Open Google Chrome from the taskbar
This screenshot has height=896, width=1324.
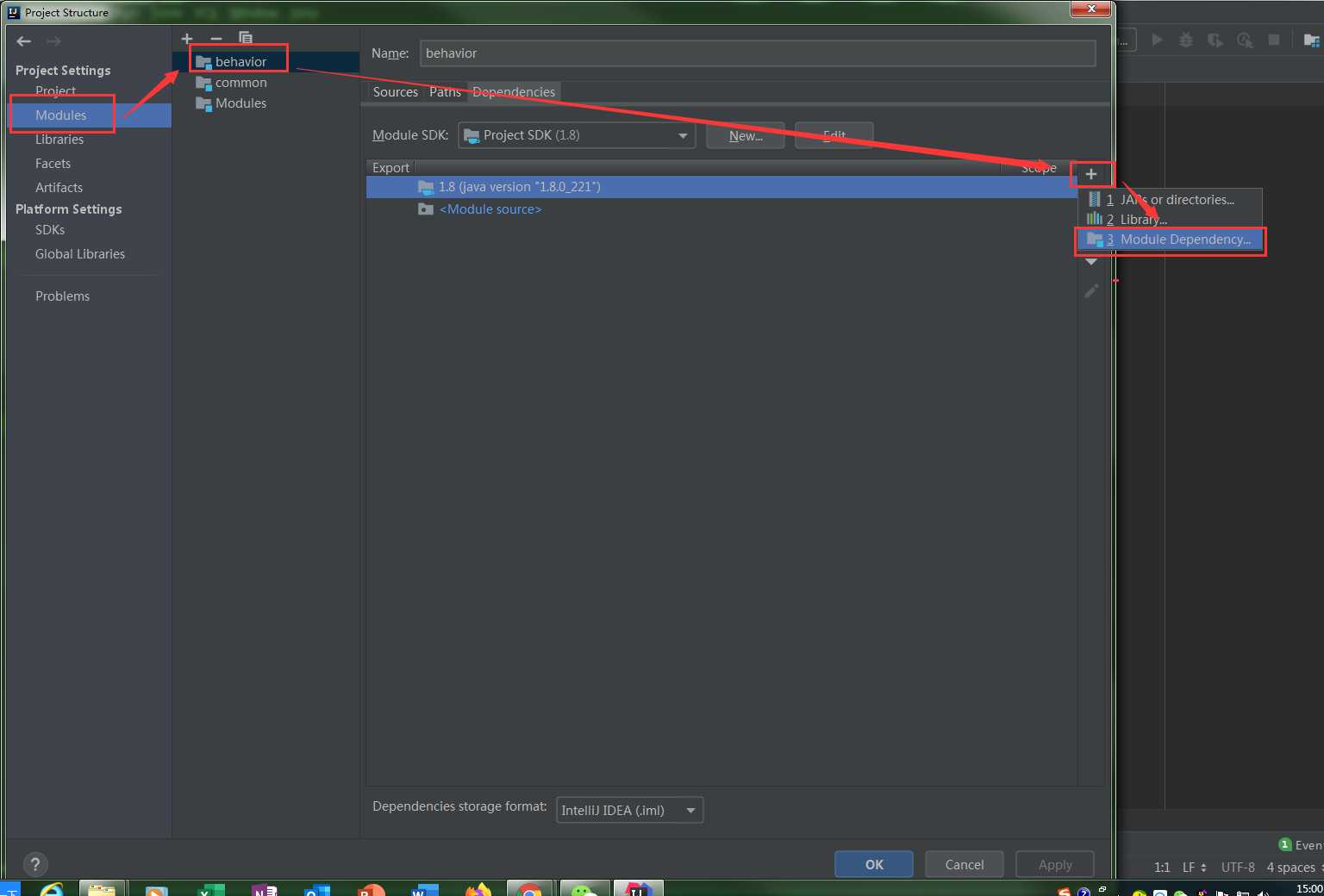point(529,888)
